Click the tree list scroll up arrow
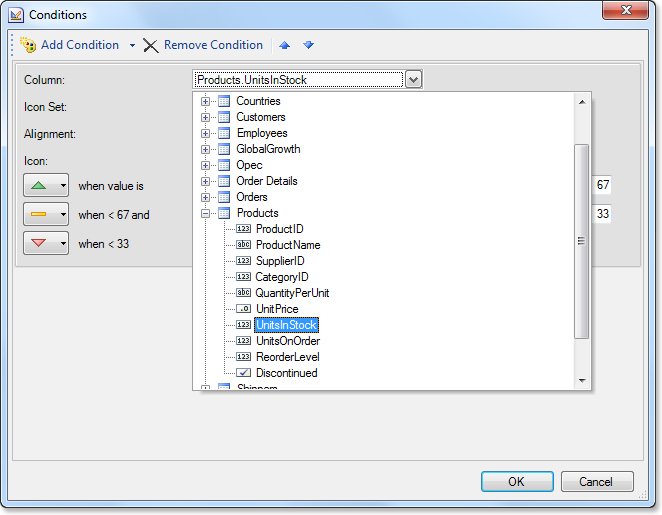This screenshot has height=515, width=662. (582, 102)
